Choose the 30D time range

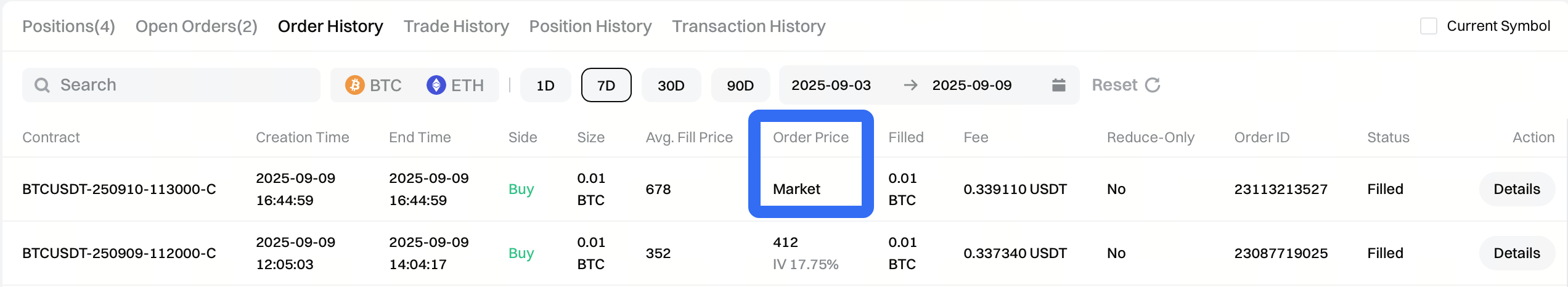click(671, 85)
